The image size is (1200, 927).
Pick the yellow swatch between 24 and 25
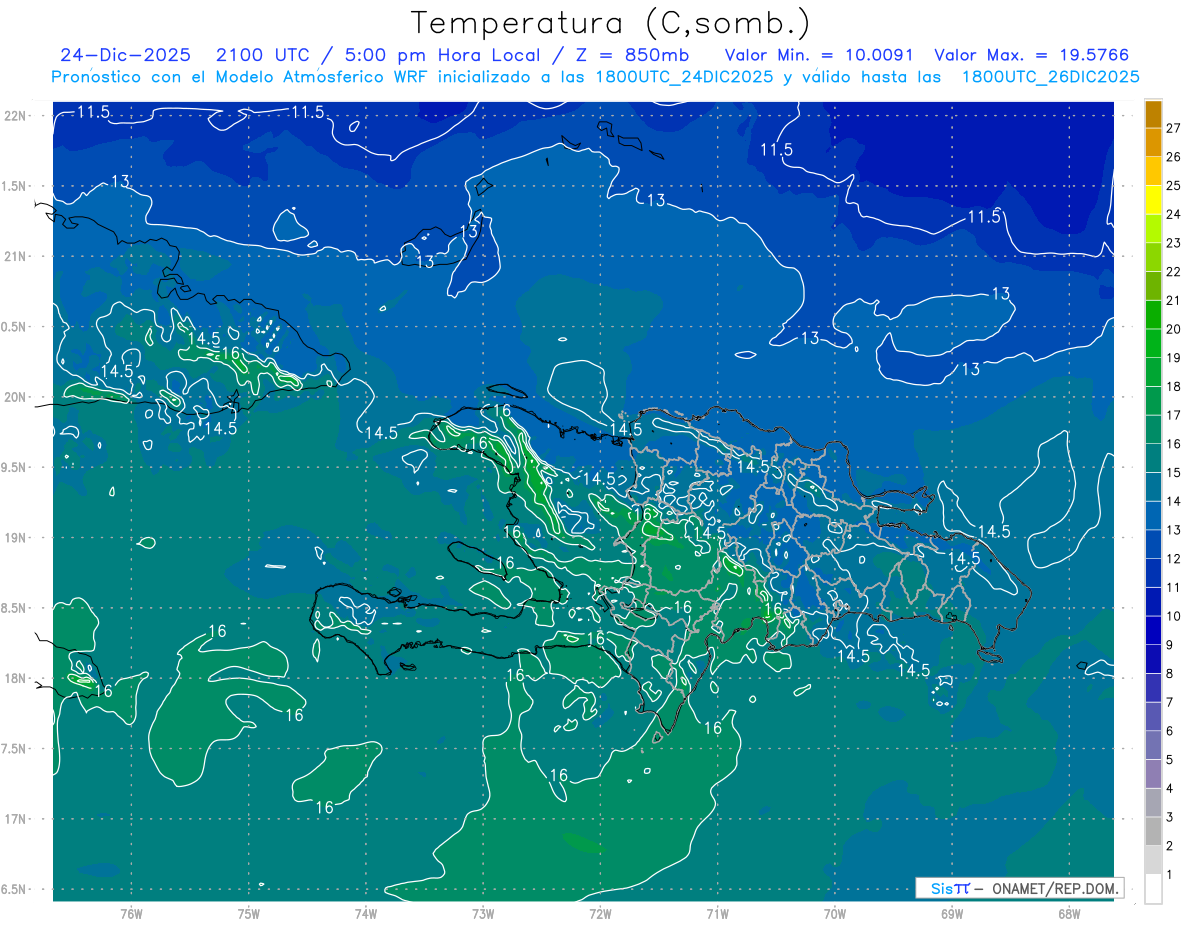tap(1153, 200)
